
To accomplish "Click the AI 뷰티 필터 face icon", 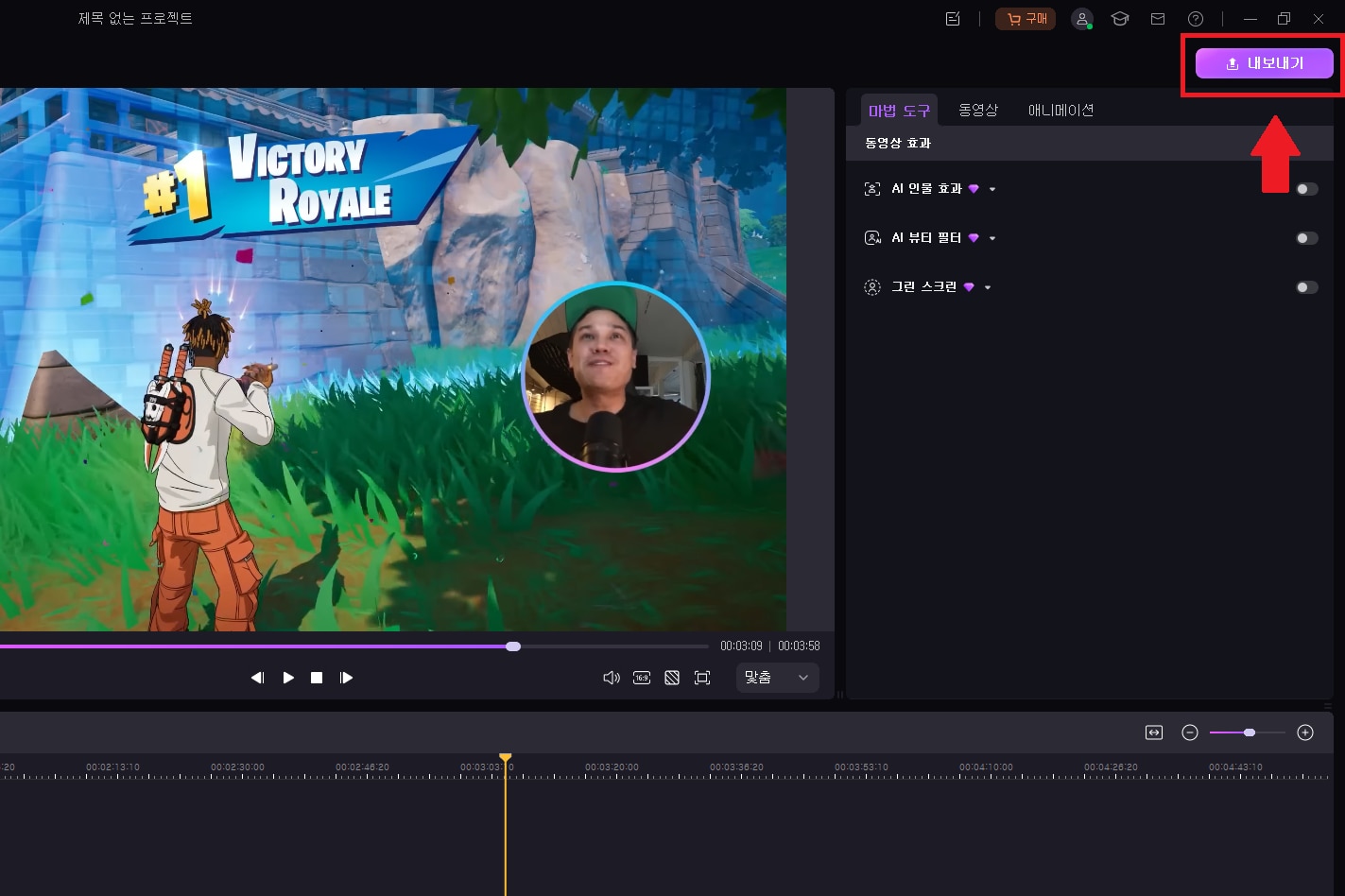I will (872, 238).
